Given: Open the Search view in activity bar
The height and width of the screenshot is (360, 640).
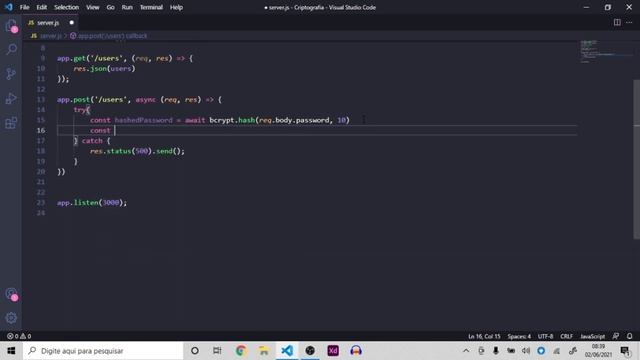Looking at the screenshot, I should (11, 49).
